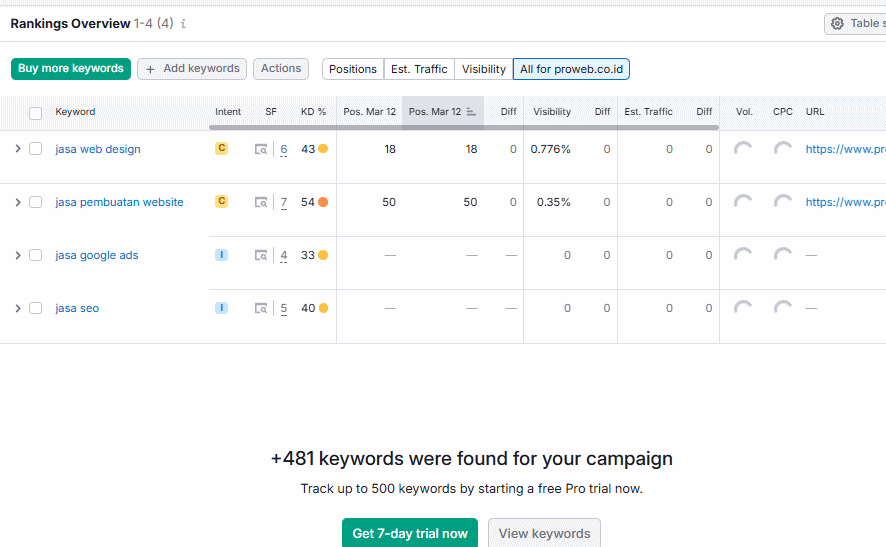Click the orange KD dot for jasa pembuatan website
Image resolution: width=886 pixels, height=547 pixels.
pos(323,202)
